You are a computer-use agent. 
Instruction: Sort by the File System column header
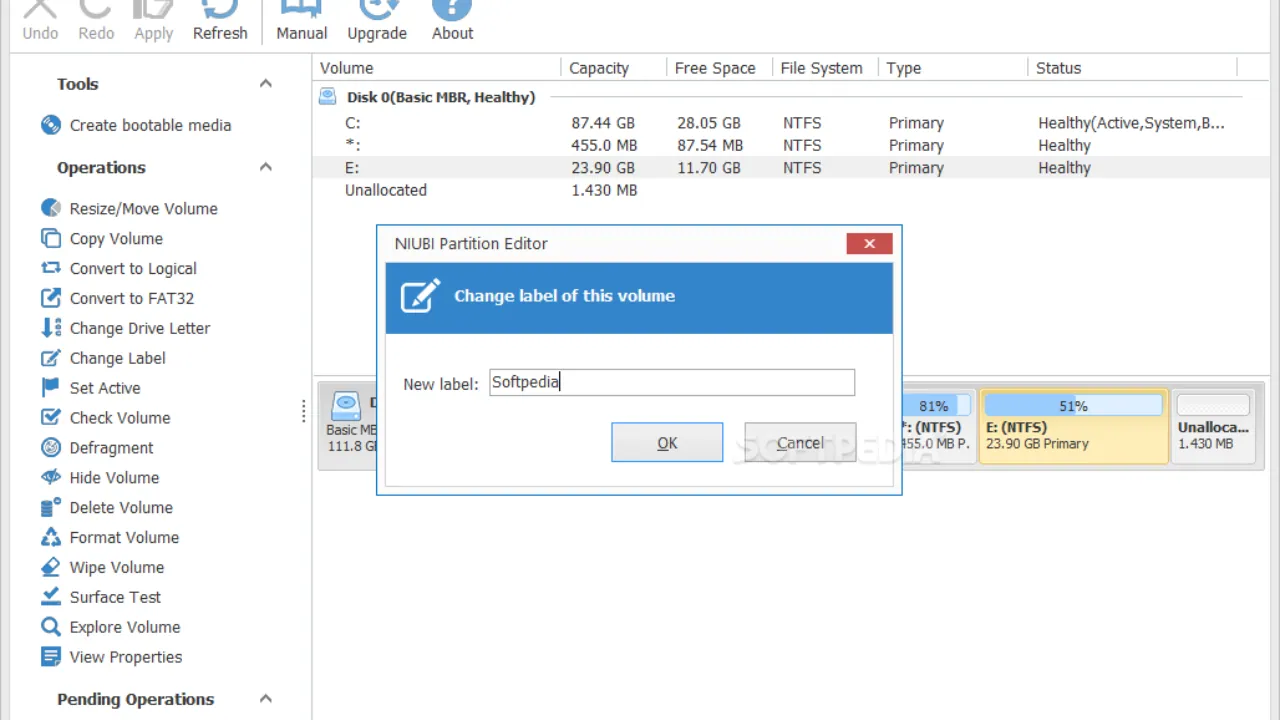(x=825, y=68)
